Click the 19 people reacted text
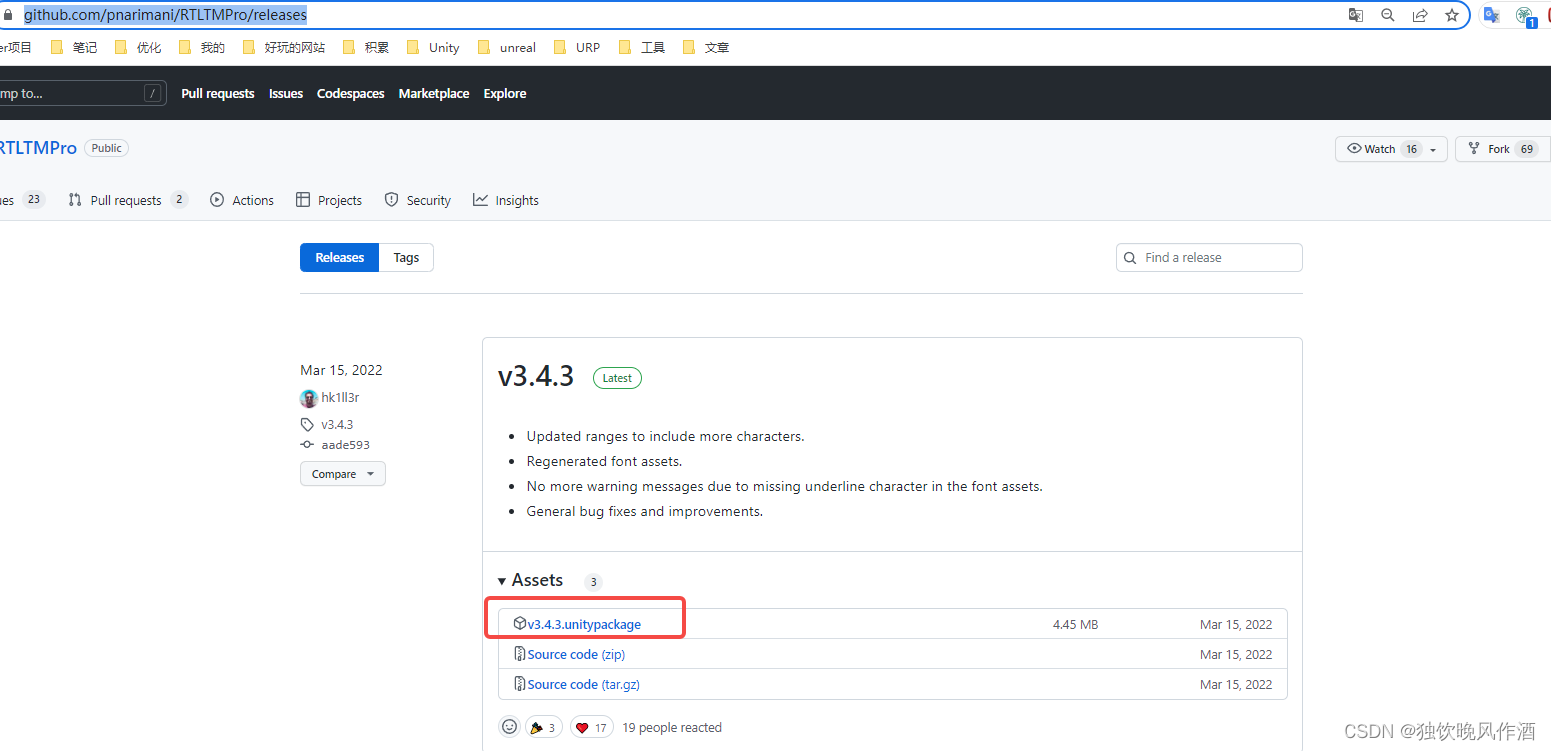Viewport: 1551px width, 751px height. [x=672, y=727]
